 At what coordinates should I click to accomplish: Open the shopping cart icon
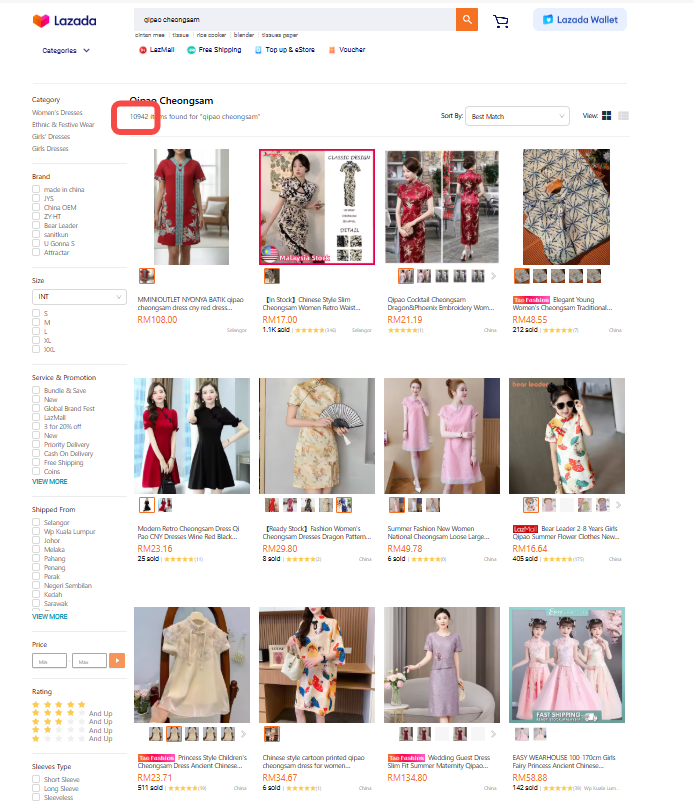click(501, 21)
